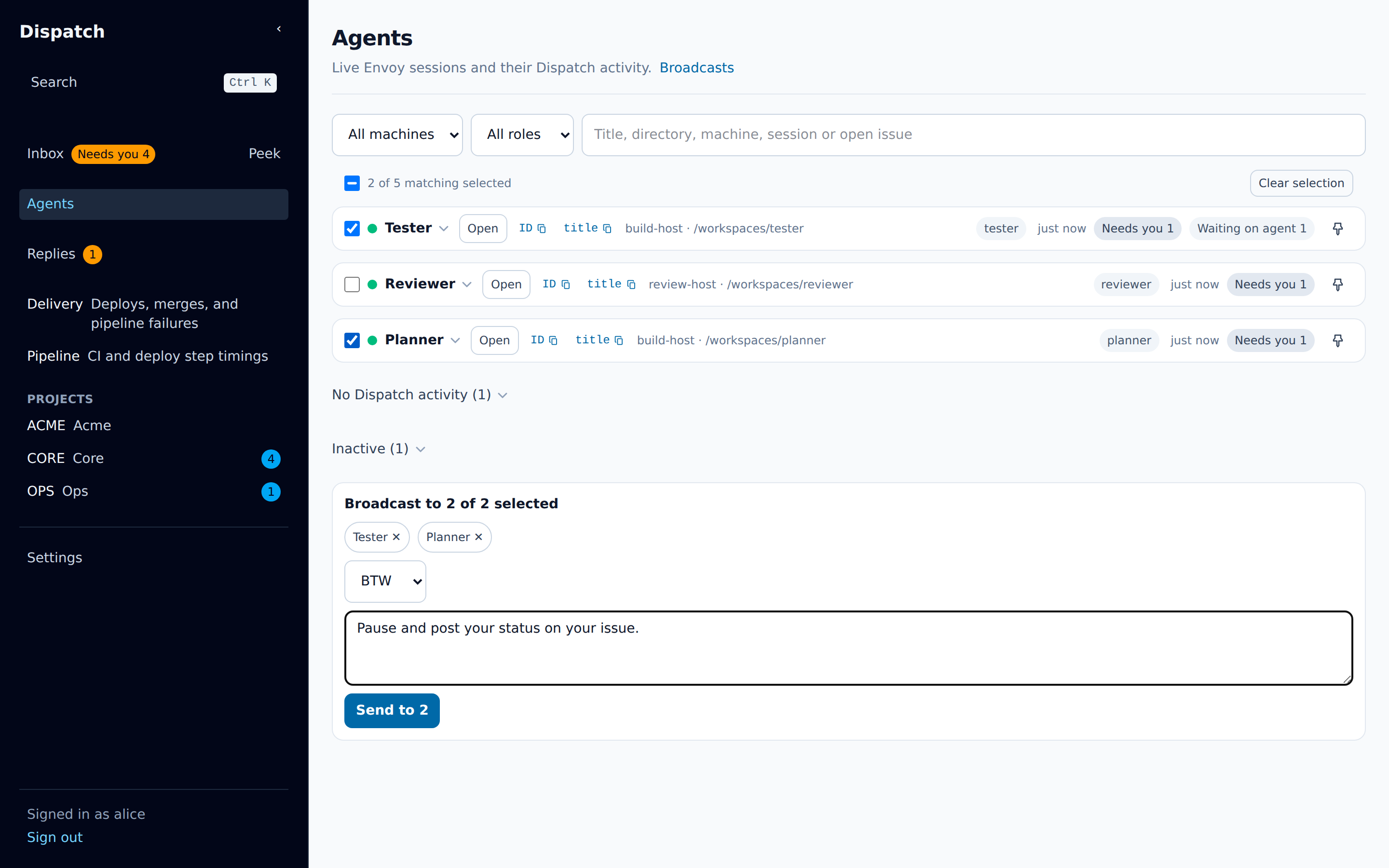
Task: Click Open button for Tester
Action: pyautogui.click(x=483, y=229)
